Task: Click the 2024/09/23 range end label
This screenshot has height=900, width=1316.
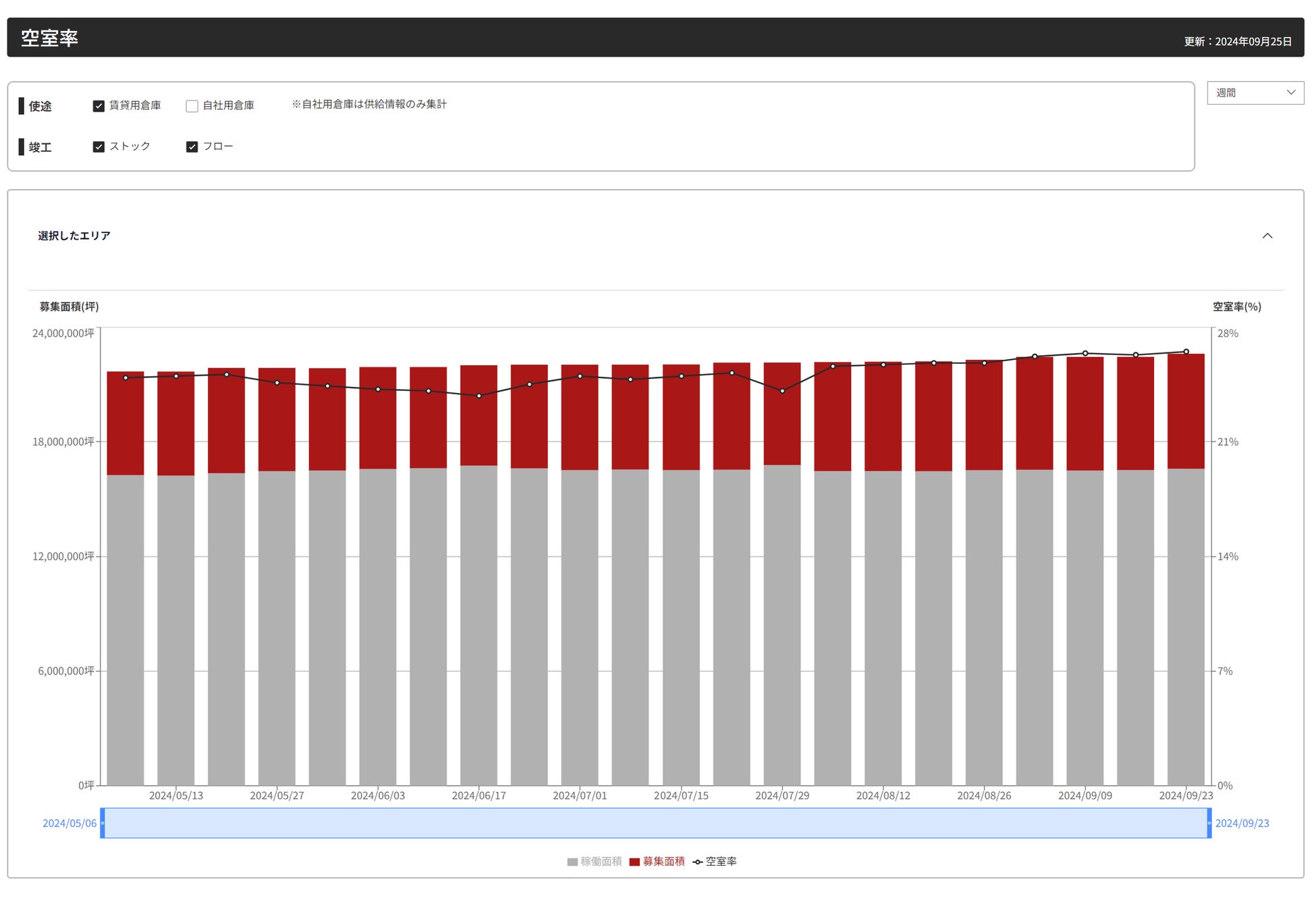Action: click(1242, 824)
